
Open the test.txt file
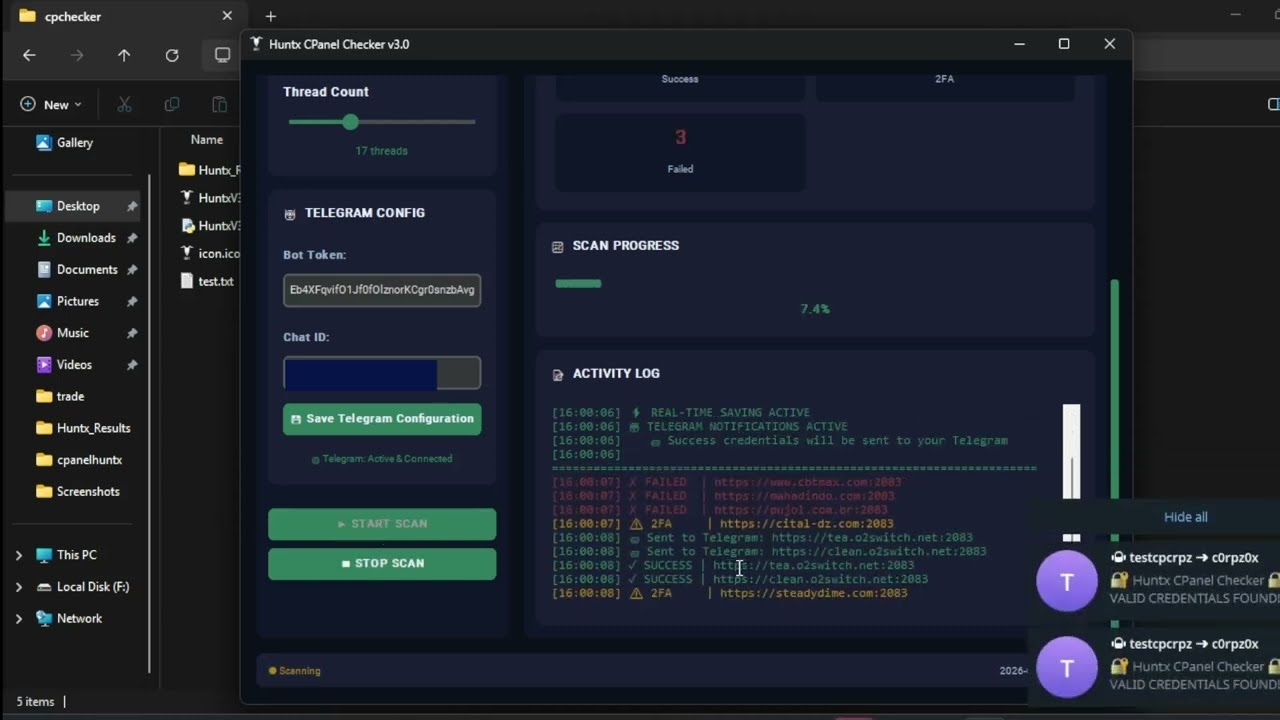tap(214, 282)
